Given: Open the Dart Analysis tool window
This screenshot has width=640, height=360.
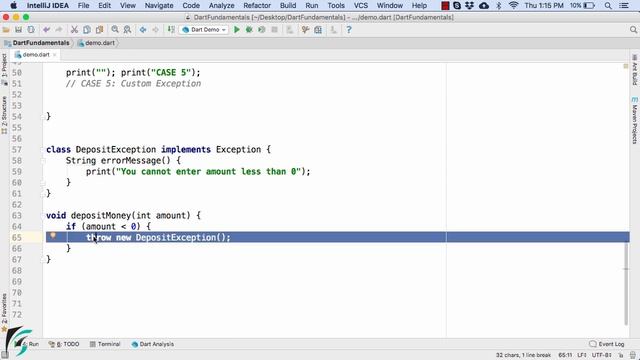Looking at the screenshot, I should pos(153,344).
